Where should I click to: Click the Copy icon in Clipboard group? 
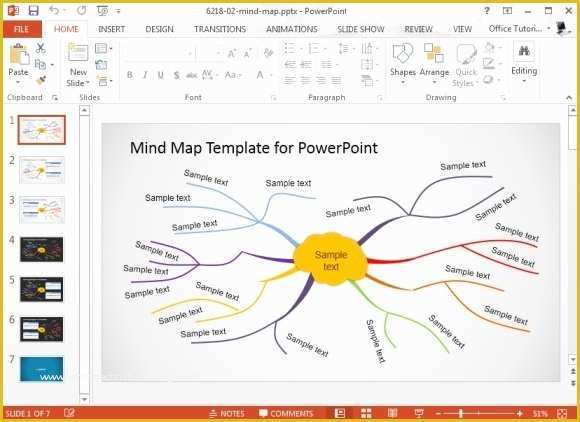(x=40, y=64)
